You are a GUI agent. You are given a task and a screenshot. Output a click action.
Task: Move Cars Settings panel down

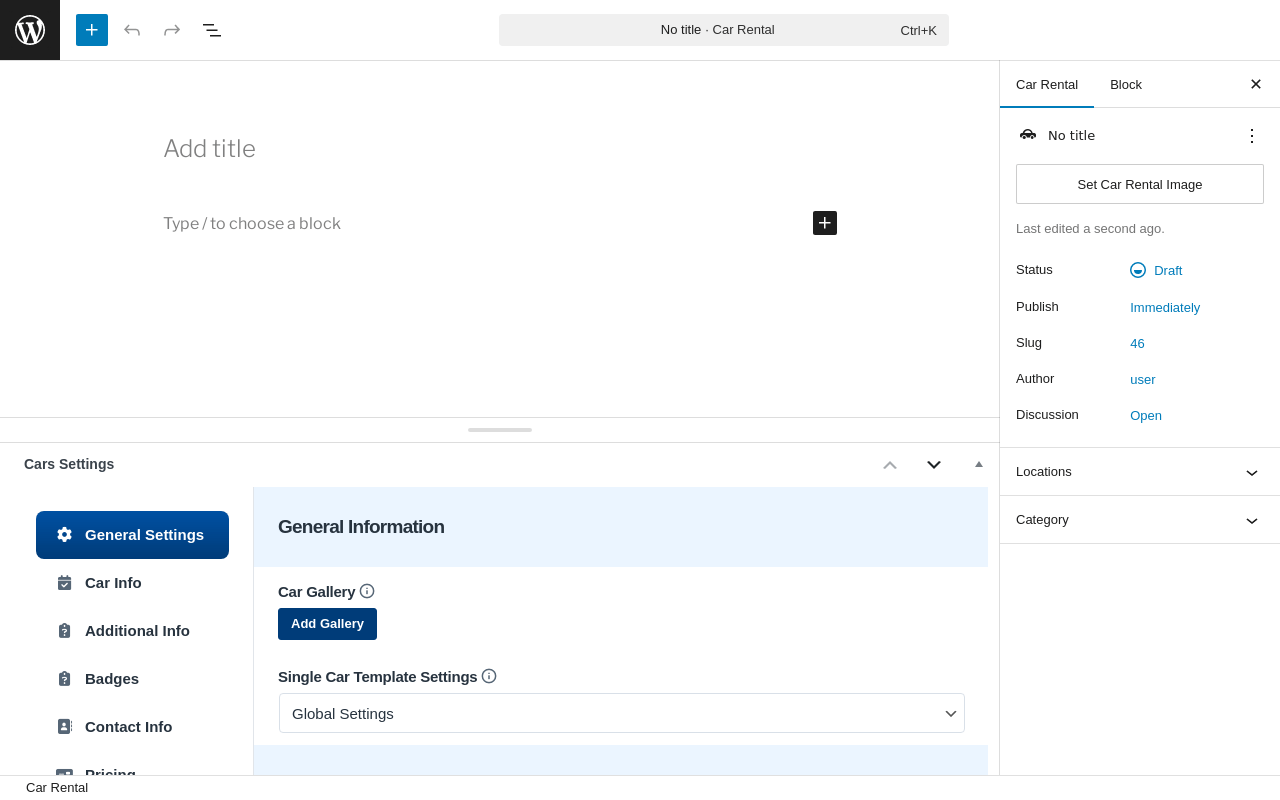point(934,464)
